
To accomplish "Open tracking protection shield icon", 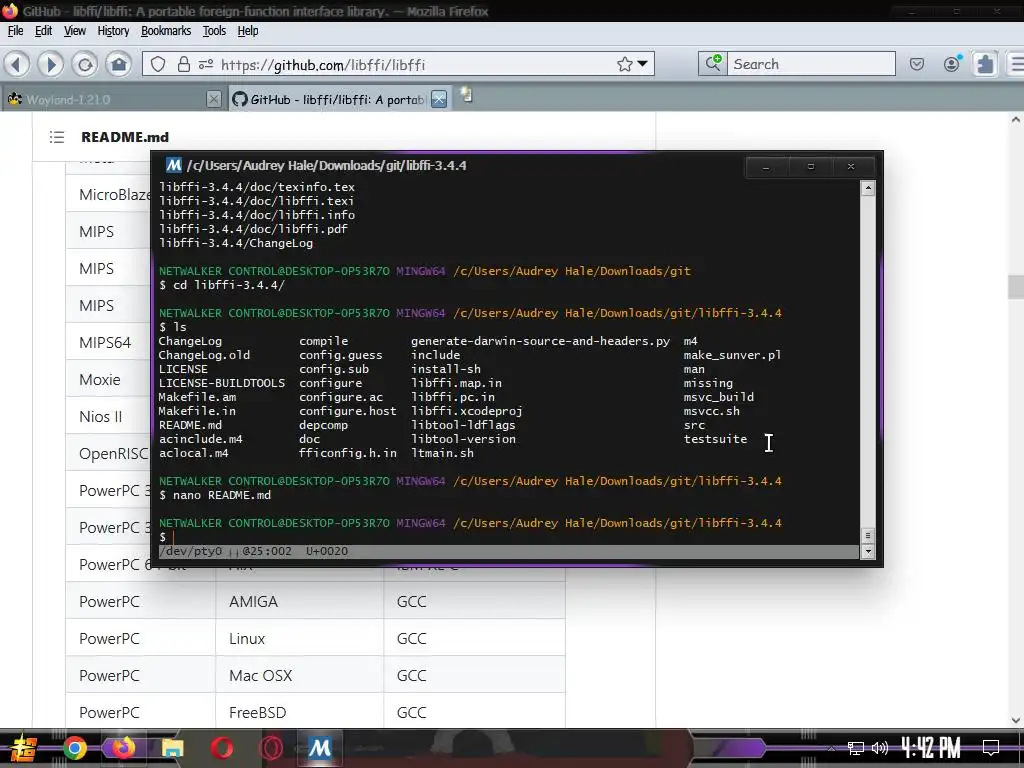I will (x=158, y=64).
